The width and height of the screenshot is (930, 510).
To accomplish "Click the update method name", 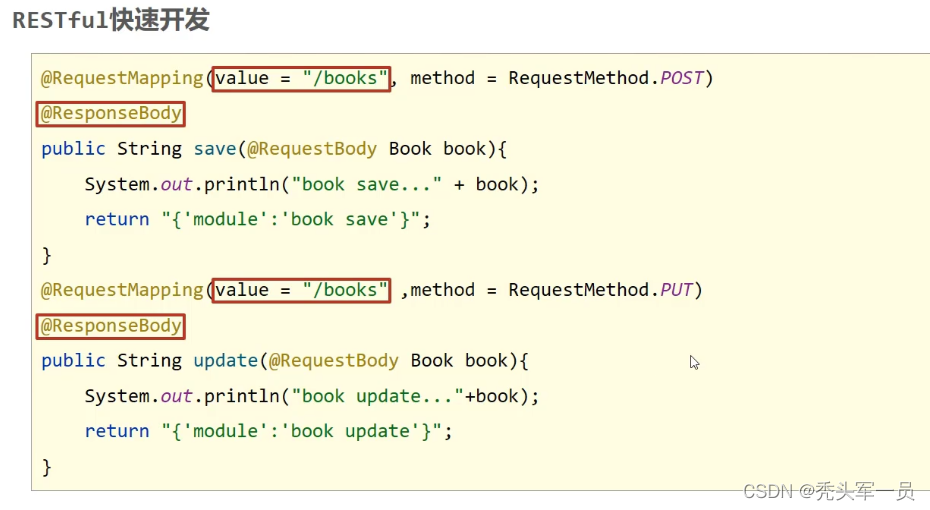I will 225,361.
